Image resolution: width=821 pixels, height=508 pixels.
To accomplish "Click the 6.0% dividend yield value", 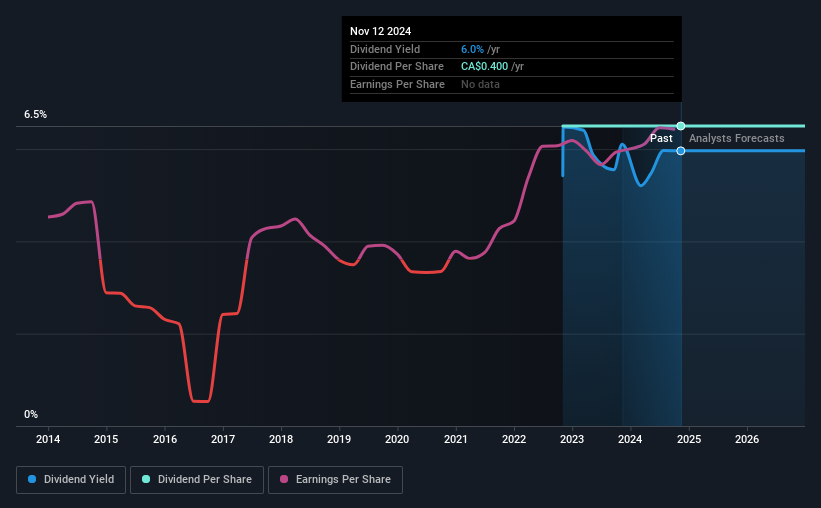I will click(x=472, y=49).
